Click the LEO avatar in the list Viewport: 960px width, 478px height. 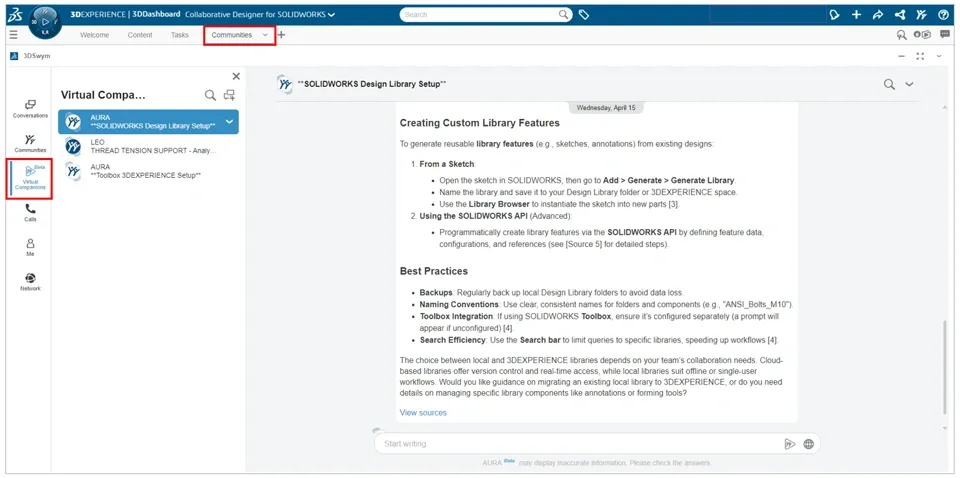pos(73,146)
